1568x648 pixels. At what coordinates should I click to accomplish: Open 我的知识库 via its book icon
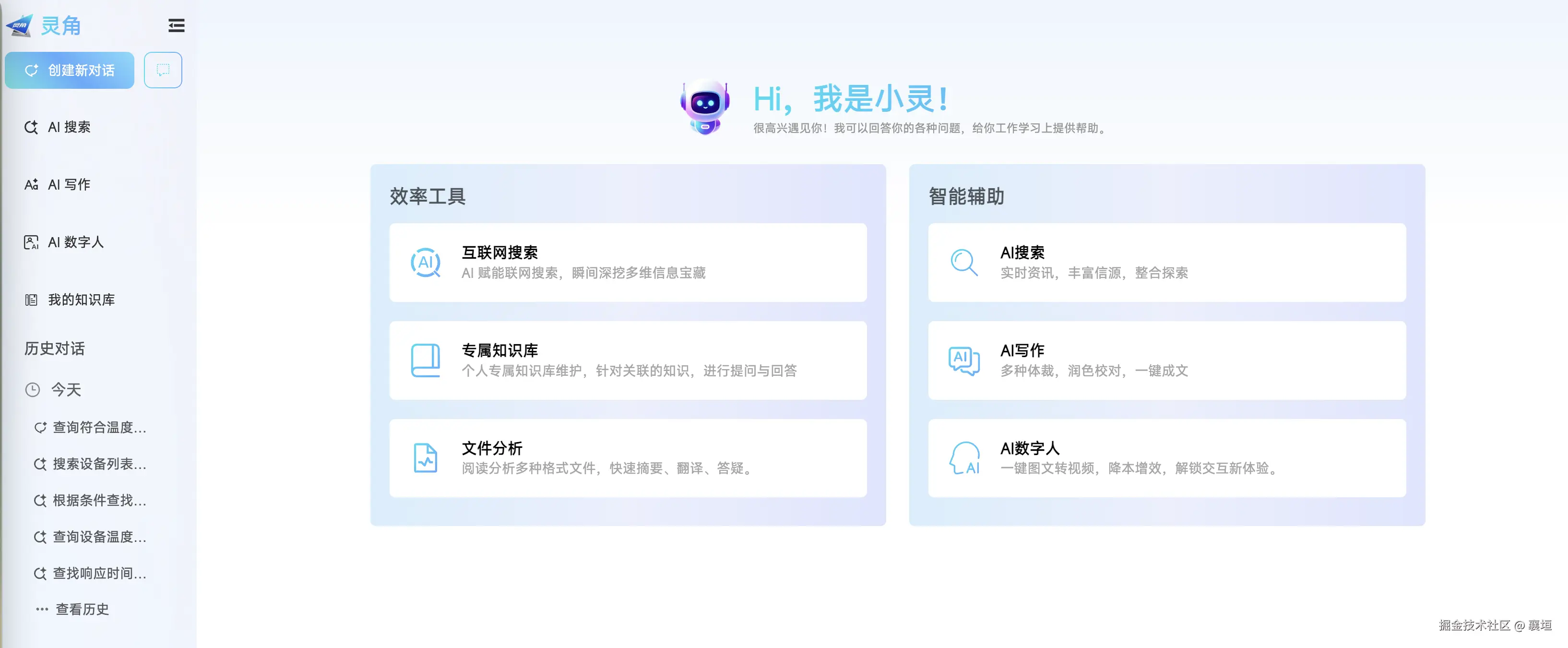tap(31, 300)
